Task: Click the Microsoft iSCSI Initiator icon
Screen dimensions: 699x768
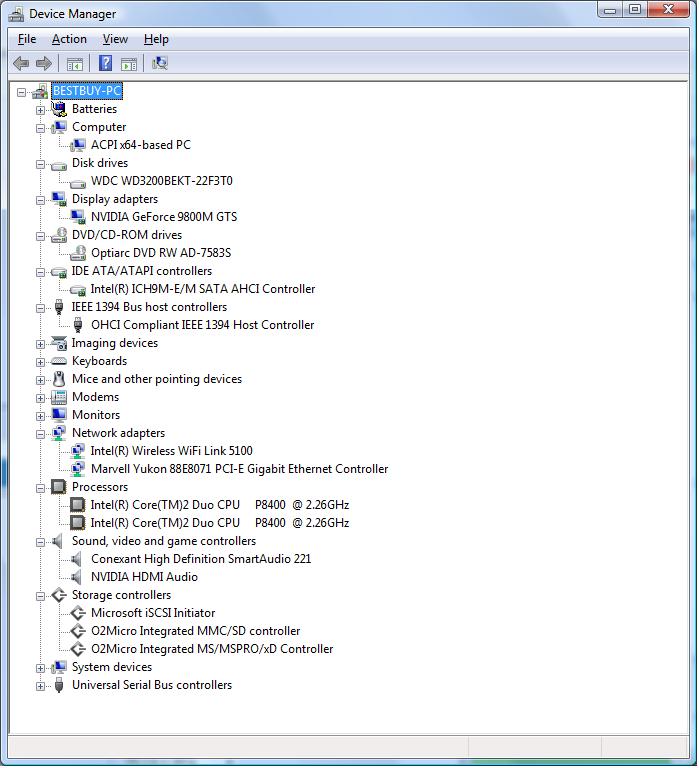Action: pos(78,613)
